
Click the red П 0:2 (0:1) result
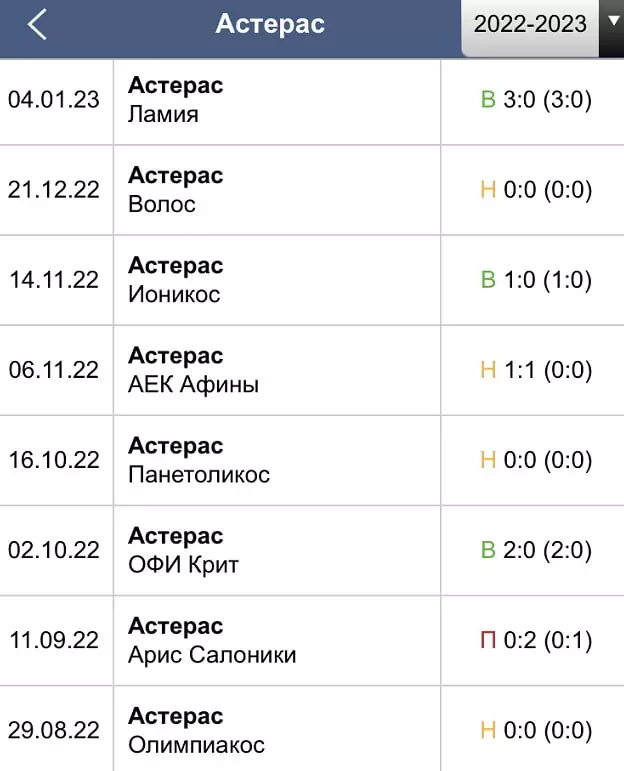point(536,640)
